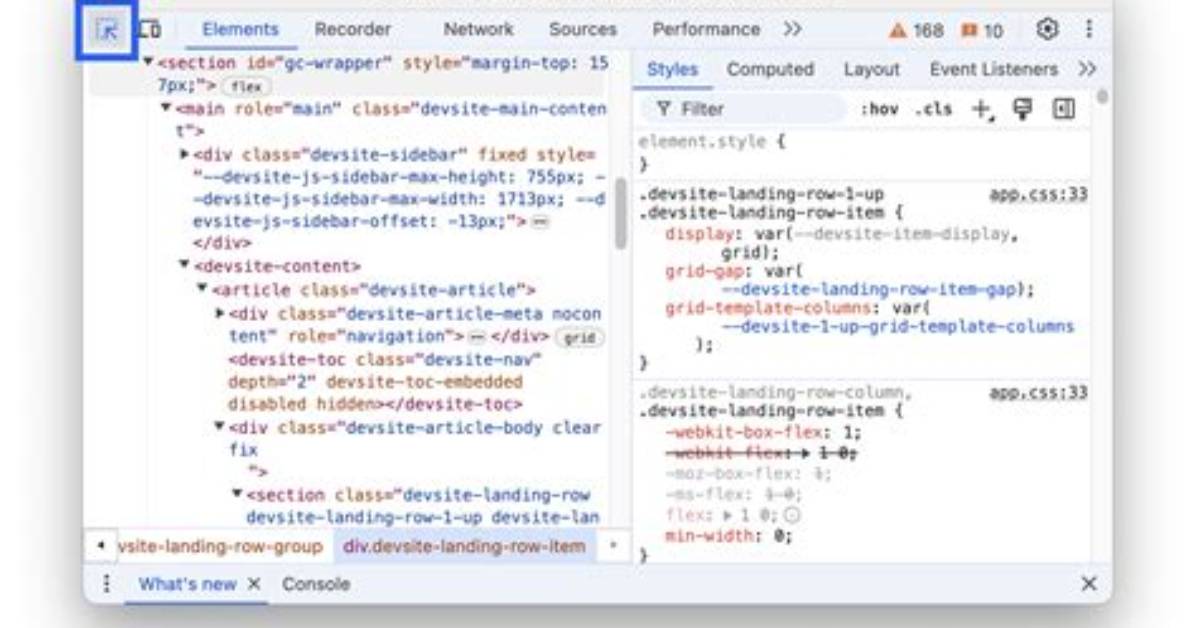Click the Elements tree vertical scrollbar
This screenshot has height=628, width=1196.
tap(620, 213)
